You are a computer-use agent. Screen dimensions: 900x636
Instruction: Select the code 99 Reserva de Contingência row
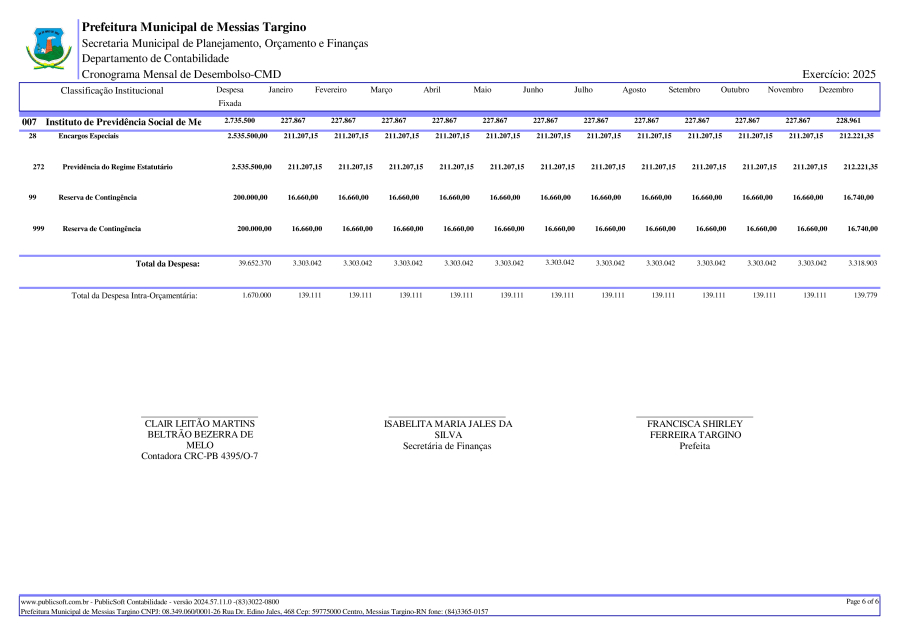click(97, 198)
